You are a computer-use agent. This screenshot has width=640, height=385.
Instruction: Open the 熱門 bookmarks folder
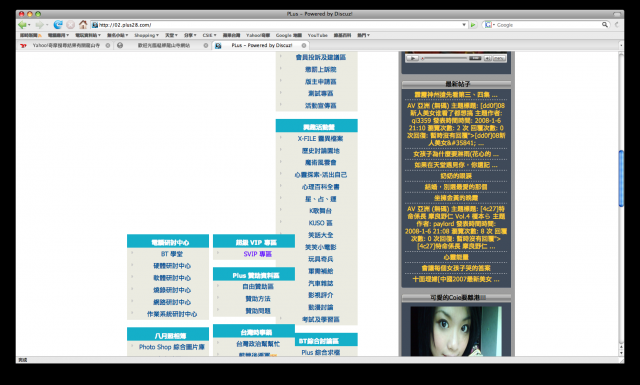click(363, 36)
